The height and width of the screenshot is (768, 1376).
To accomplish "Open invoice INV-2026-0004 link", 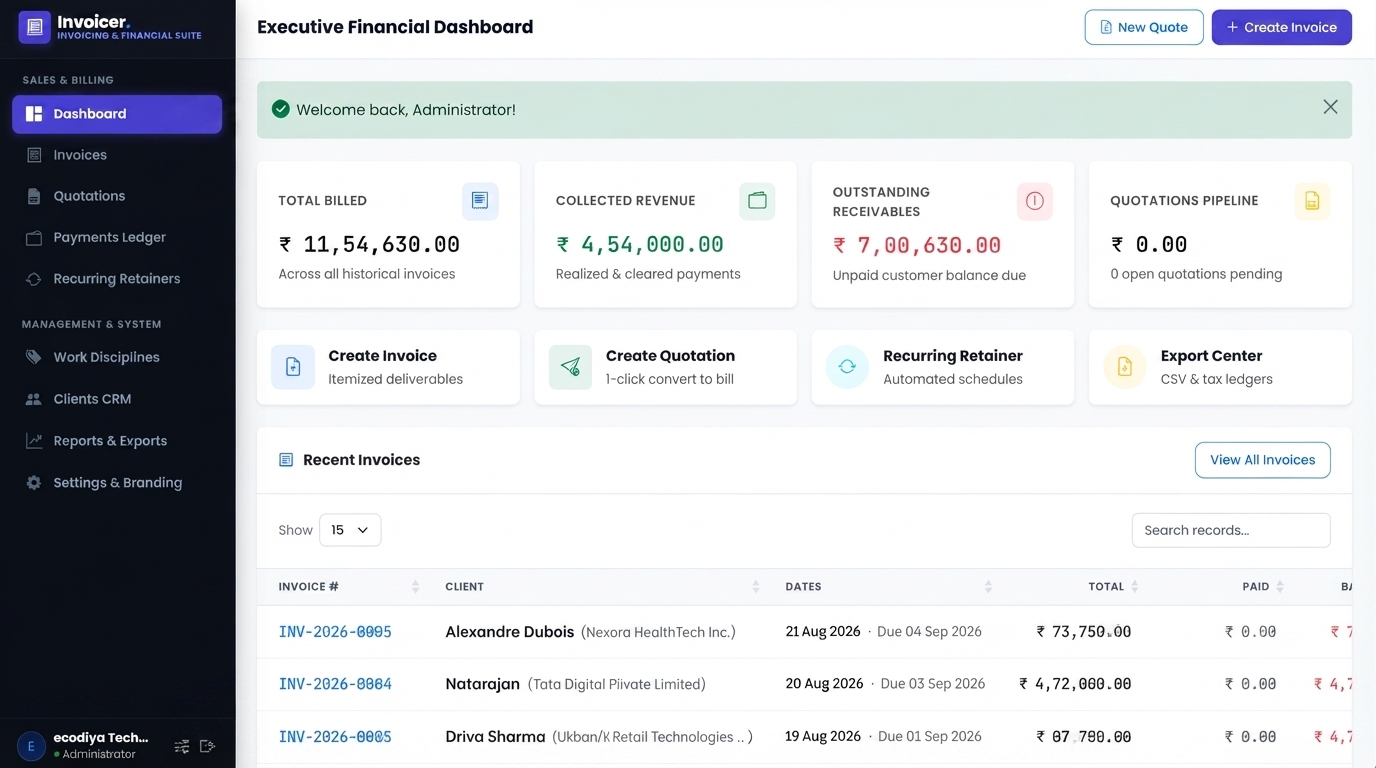I will [x=335, y=684].
